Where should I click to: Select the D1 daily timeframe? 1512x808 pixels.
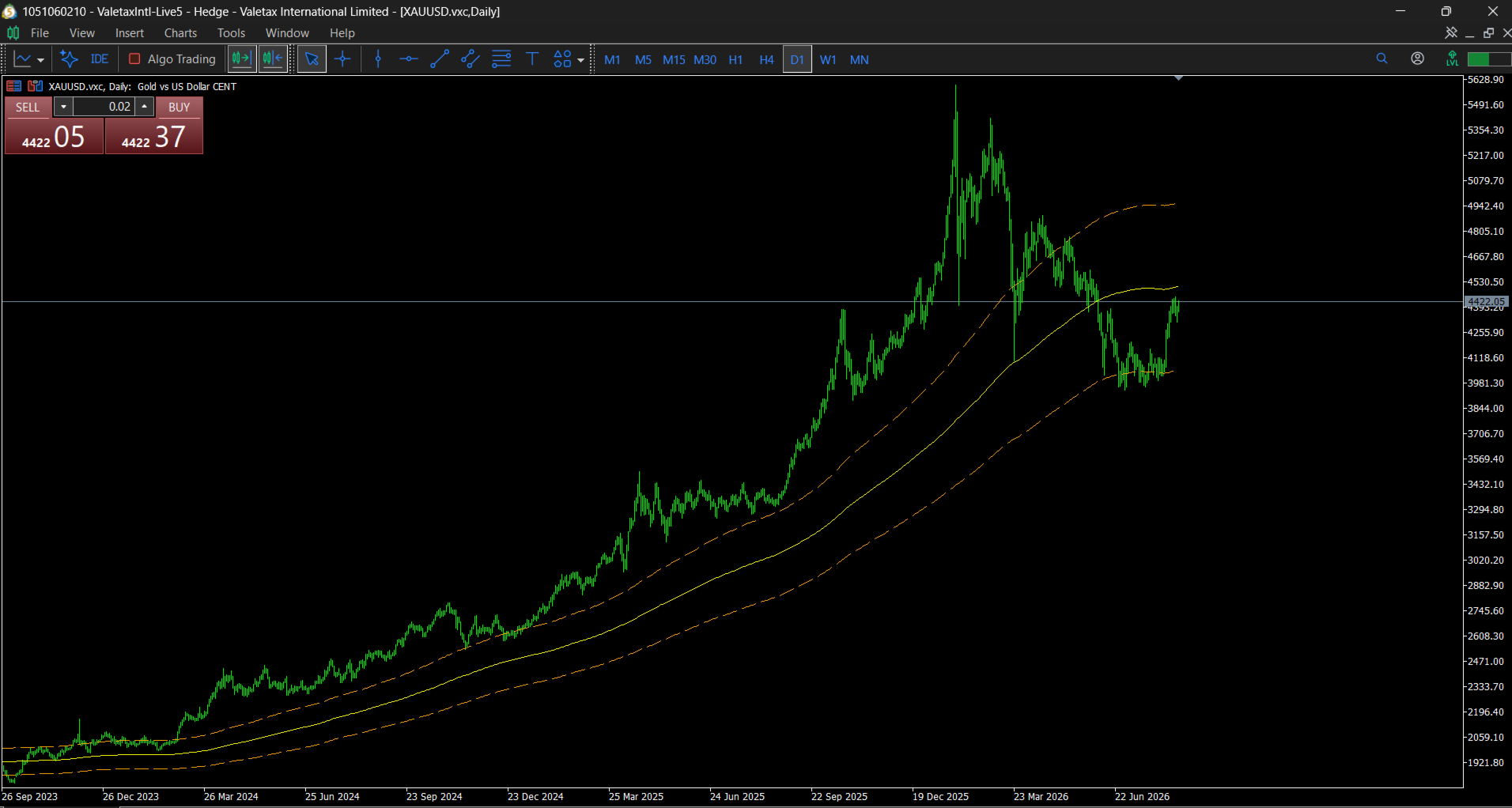pos(797,60)
